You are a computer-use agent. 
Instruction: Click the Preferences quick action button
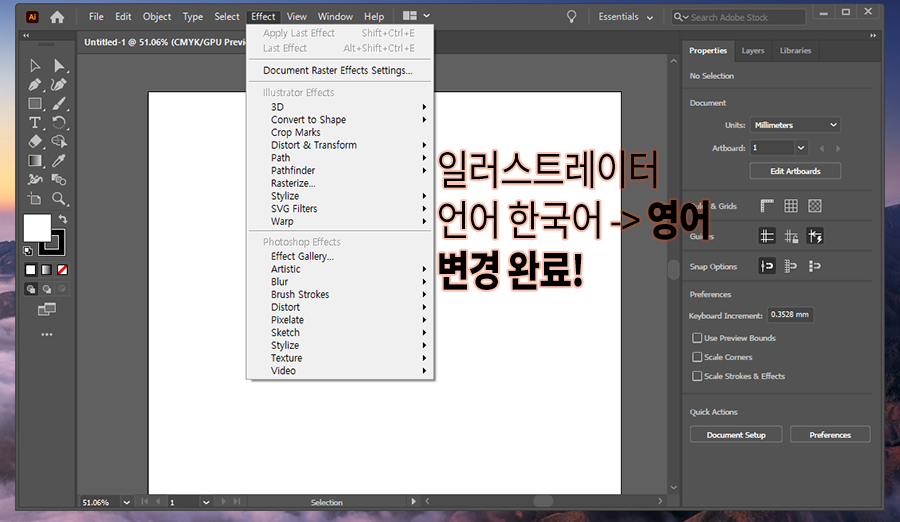tap(830, 435)
